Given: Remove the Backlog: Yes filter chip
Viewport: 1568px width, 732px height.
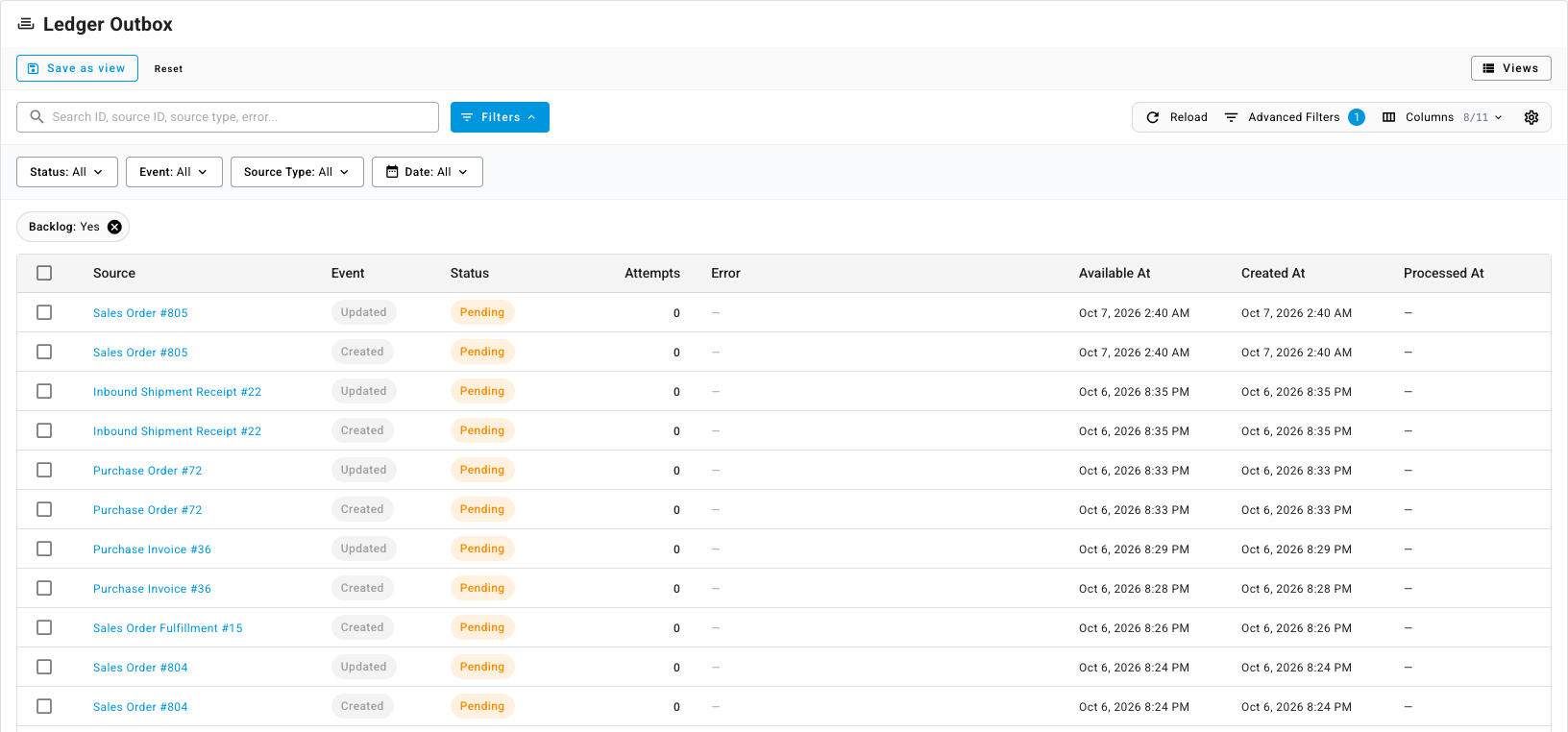Looking at the screenshot, I should coord(114,227).
